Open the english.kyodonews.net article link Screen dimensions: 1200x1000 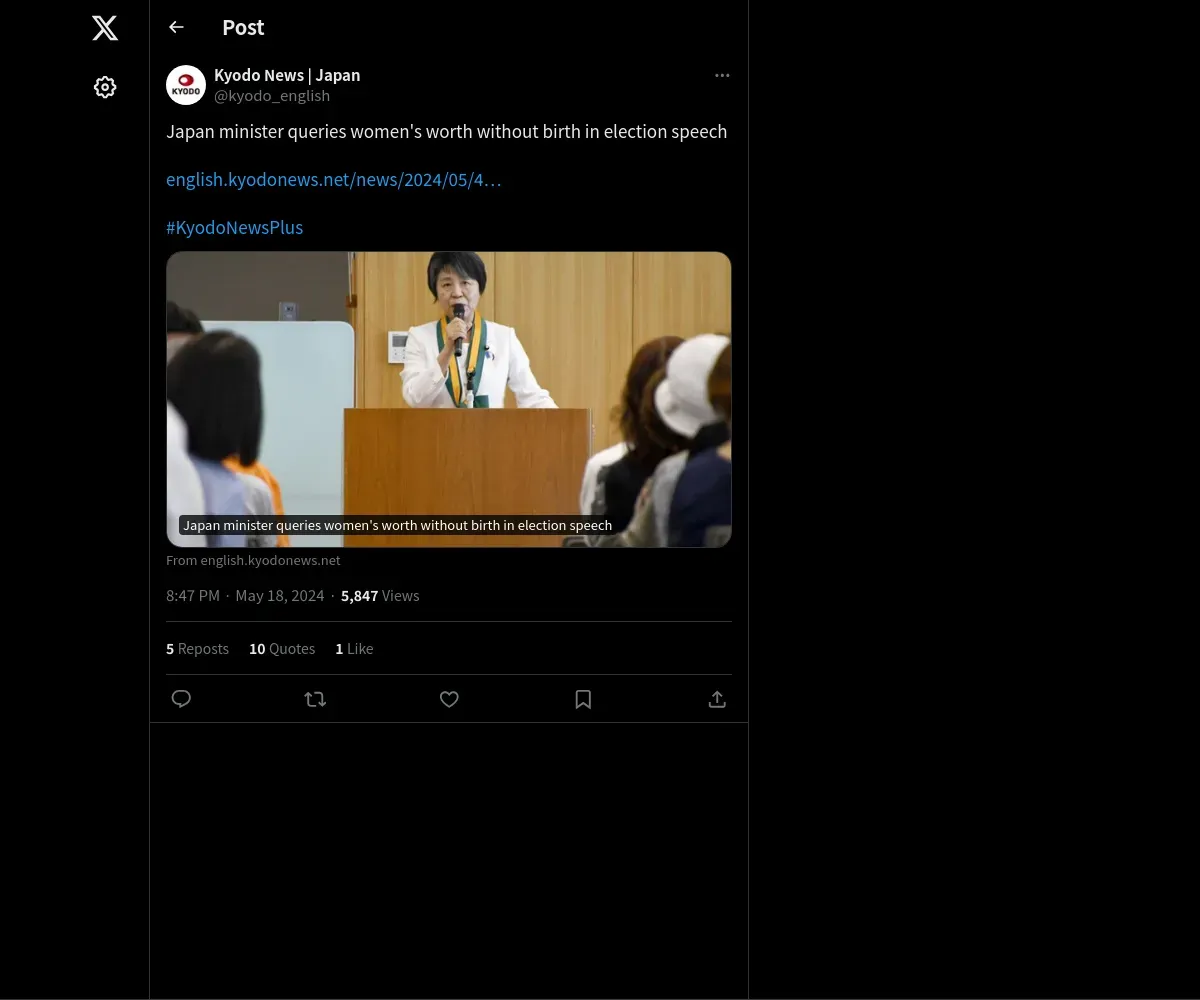tap(334, 180)
